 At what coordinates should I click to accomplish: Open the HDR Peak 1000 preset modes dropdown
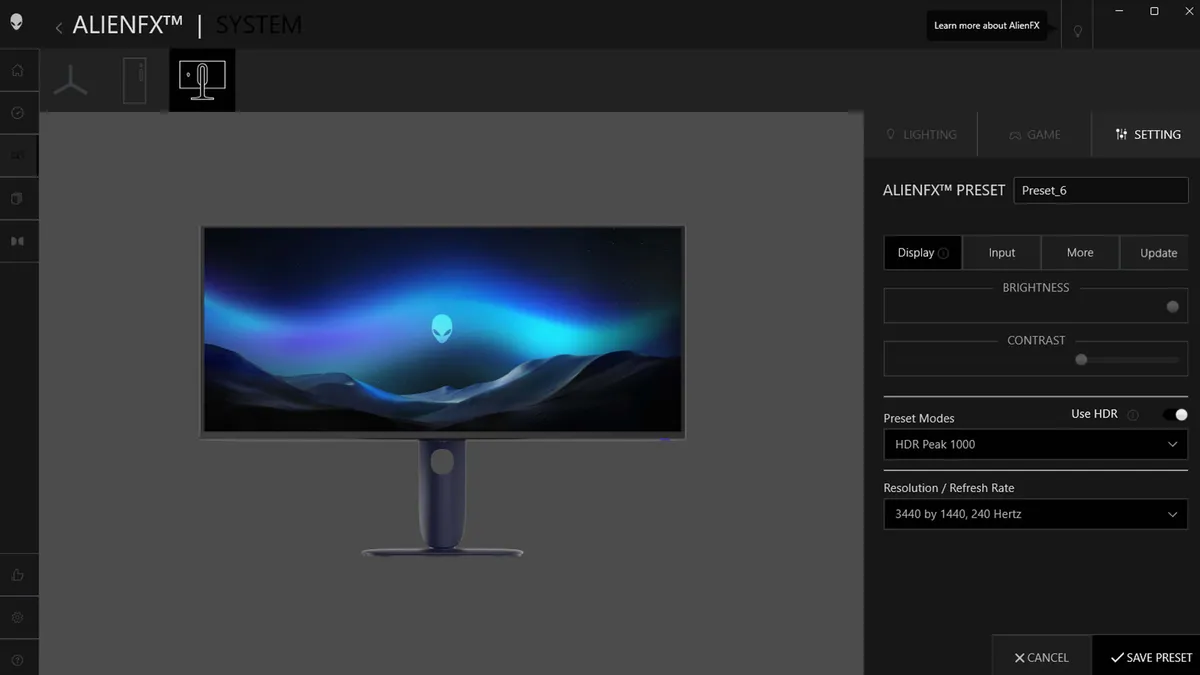coord(1035,444)
